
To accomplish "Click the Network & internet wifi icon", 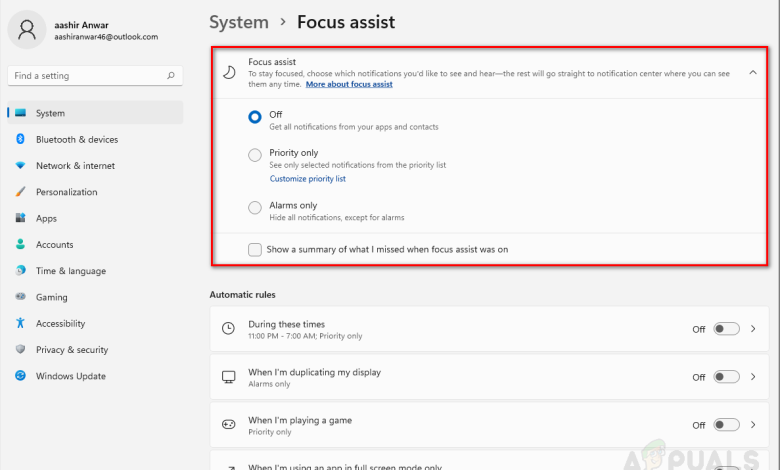I will [20, 165].
